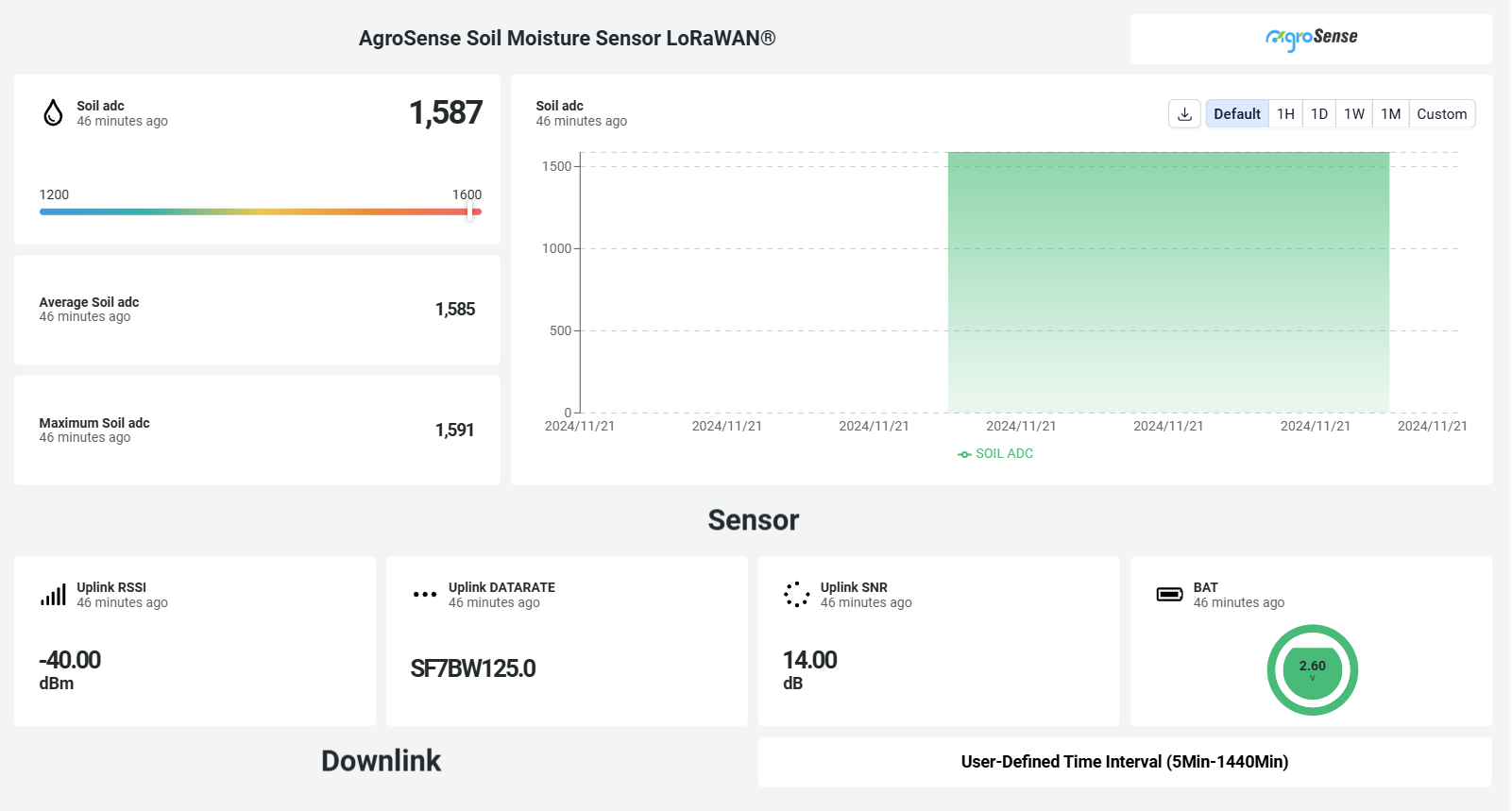The width and height of the screenshot is (1512, 811).
Task: Click the SF7BW125.0 datarate value
Action: coord(473,668)
